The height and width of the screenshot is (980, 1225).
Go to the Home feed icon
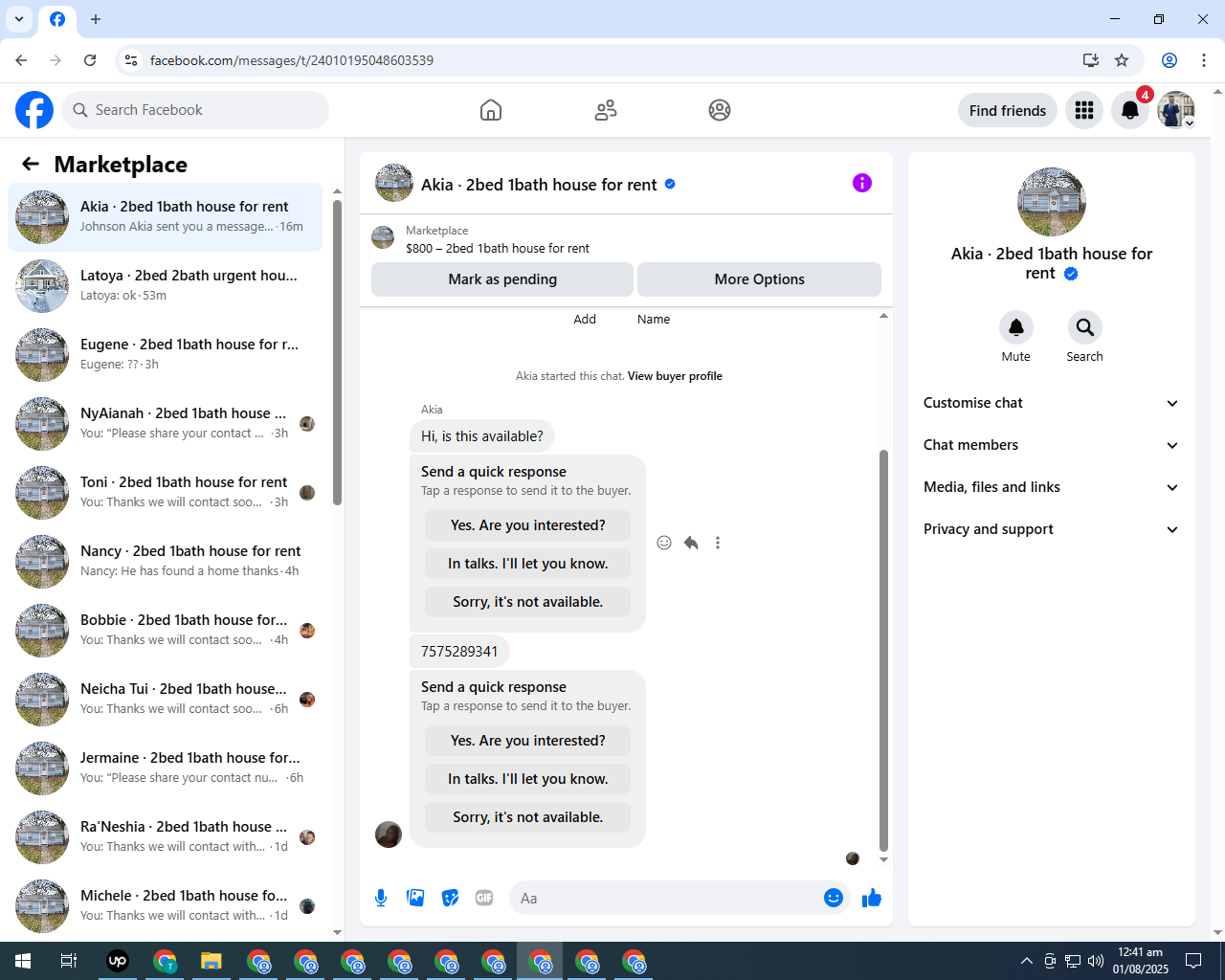pyautogui.click(x=491, y=110)
